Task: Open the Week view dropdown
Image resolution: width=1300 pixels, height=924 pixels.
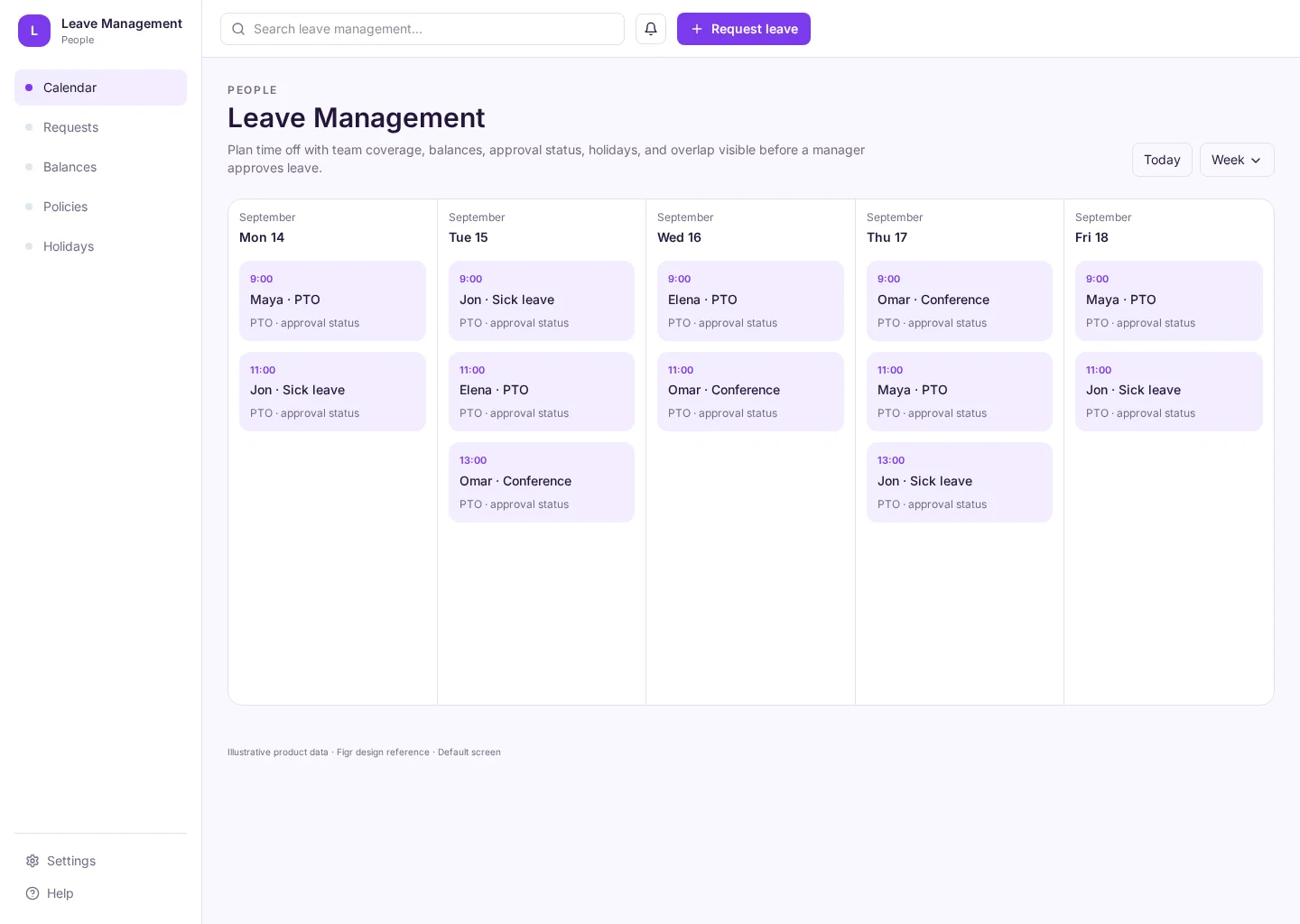Action: click(x=1237, y=160)
